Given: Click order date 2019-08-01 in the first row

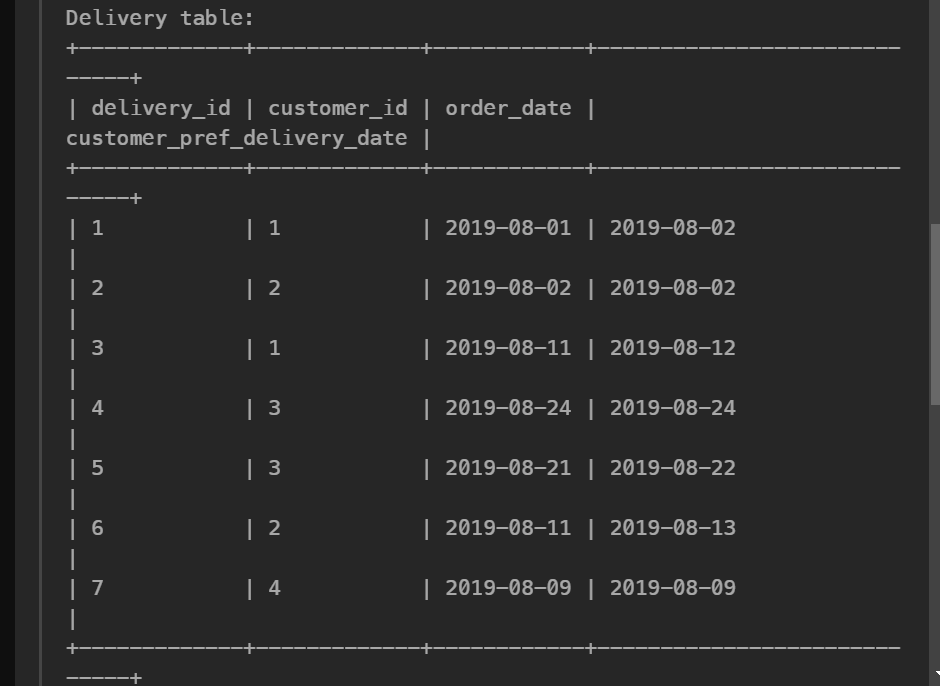Looking at the screenshot, I should 508,228.
